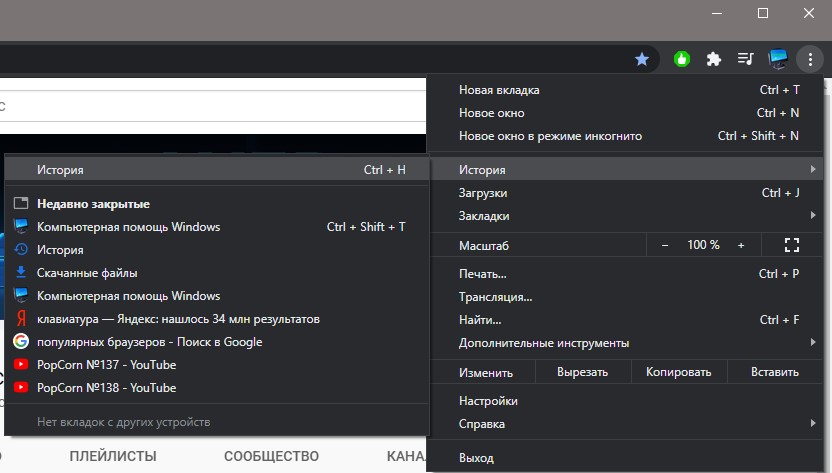
Task: Switch to СООБЩЕСТВО tab on the page
Action: (x=271, y=456)
